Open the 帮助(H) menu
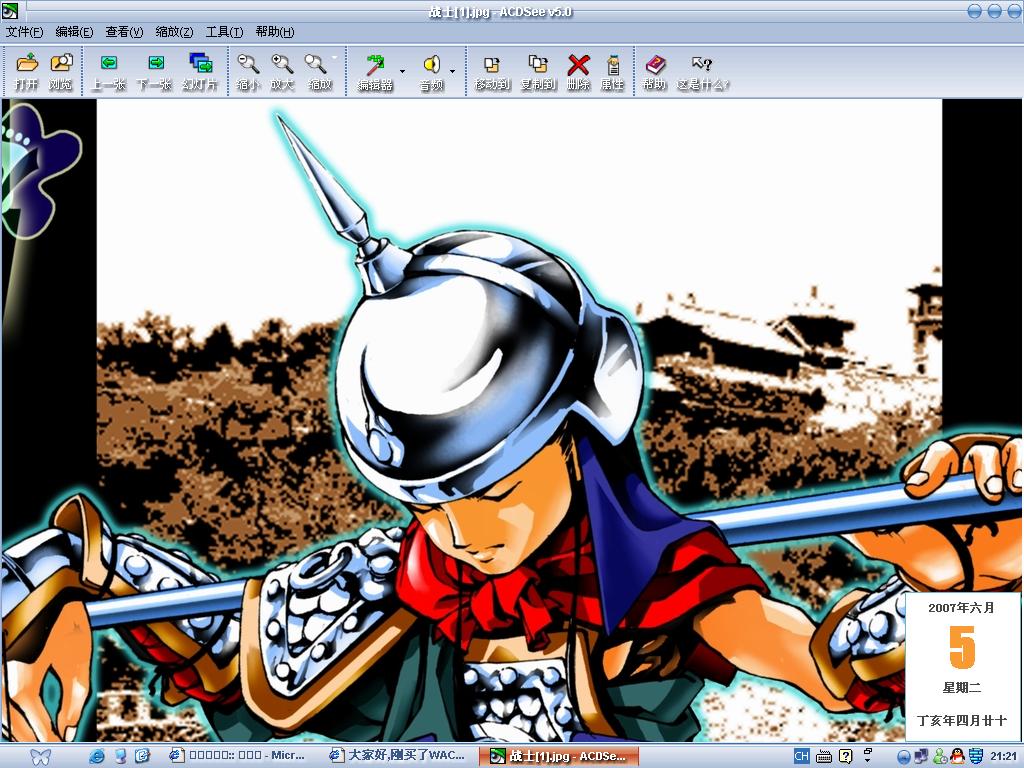Screen dimensions: 1024x768 (x=275, y=31)
